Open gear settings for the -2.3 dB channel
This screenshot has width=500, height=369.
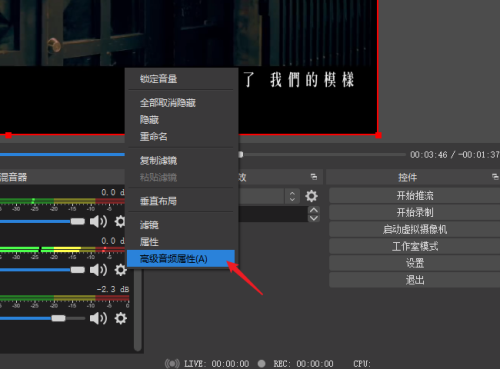[120, 318]
